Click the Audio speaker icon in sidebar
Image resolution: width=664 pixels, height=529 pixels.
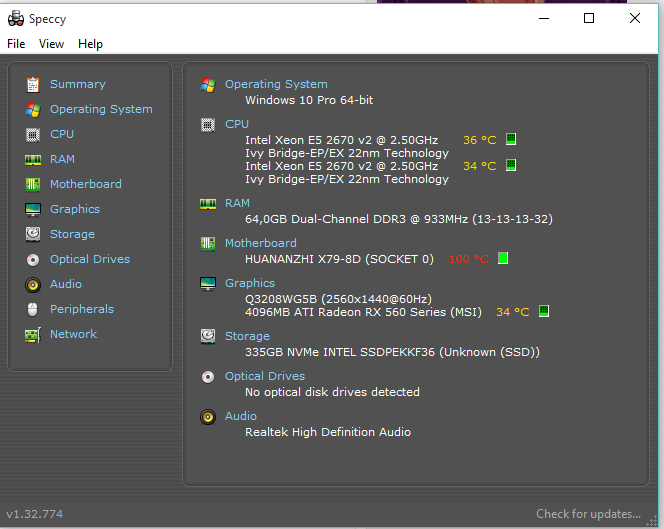click(x=33, y=285)
